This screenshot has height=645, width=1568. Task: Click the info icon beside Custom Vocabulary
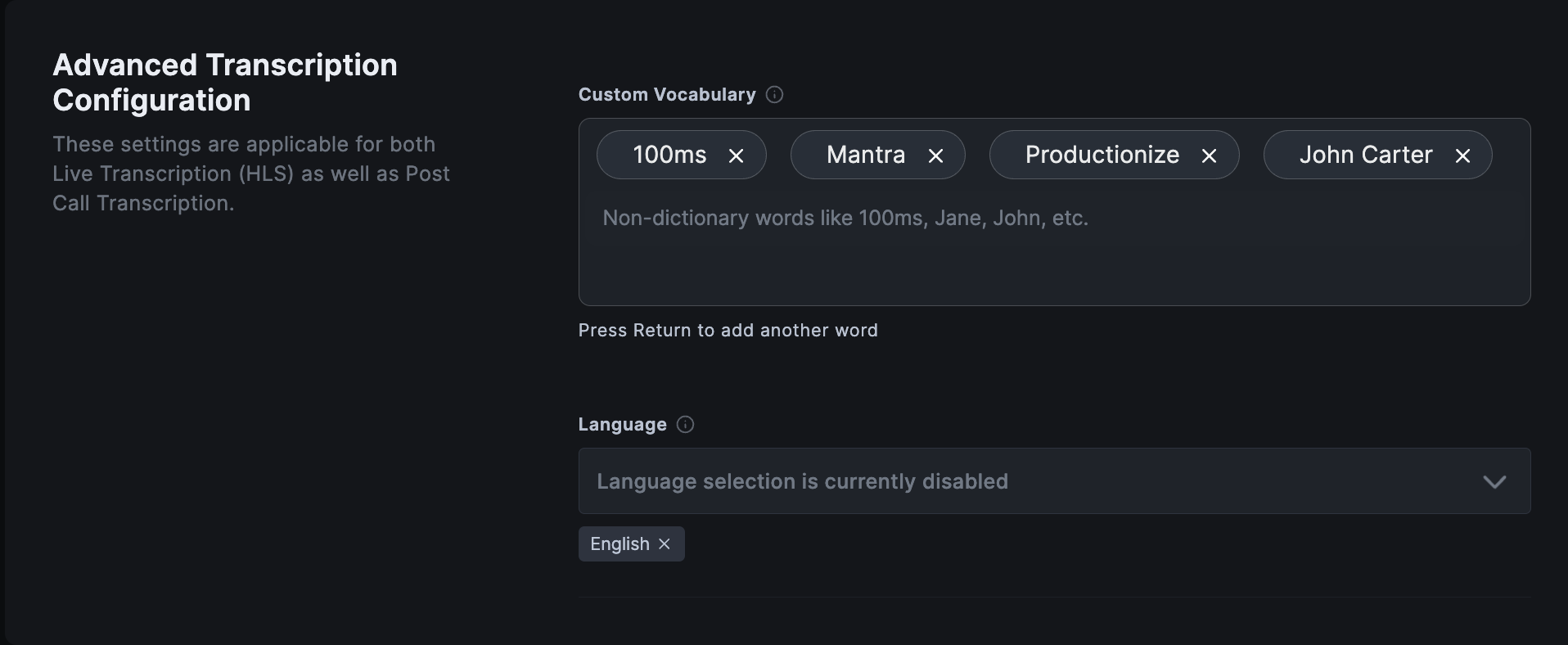[x=774, y=95]
